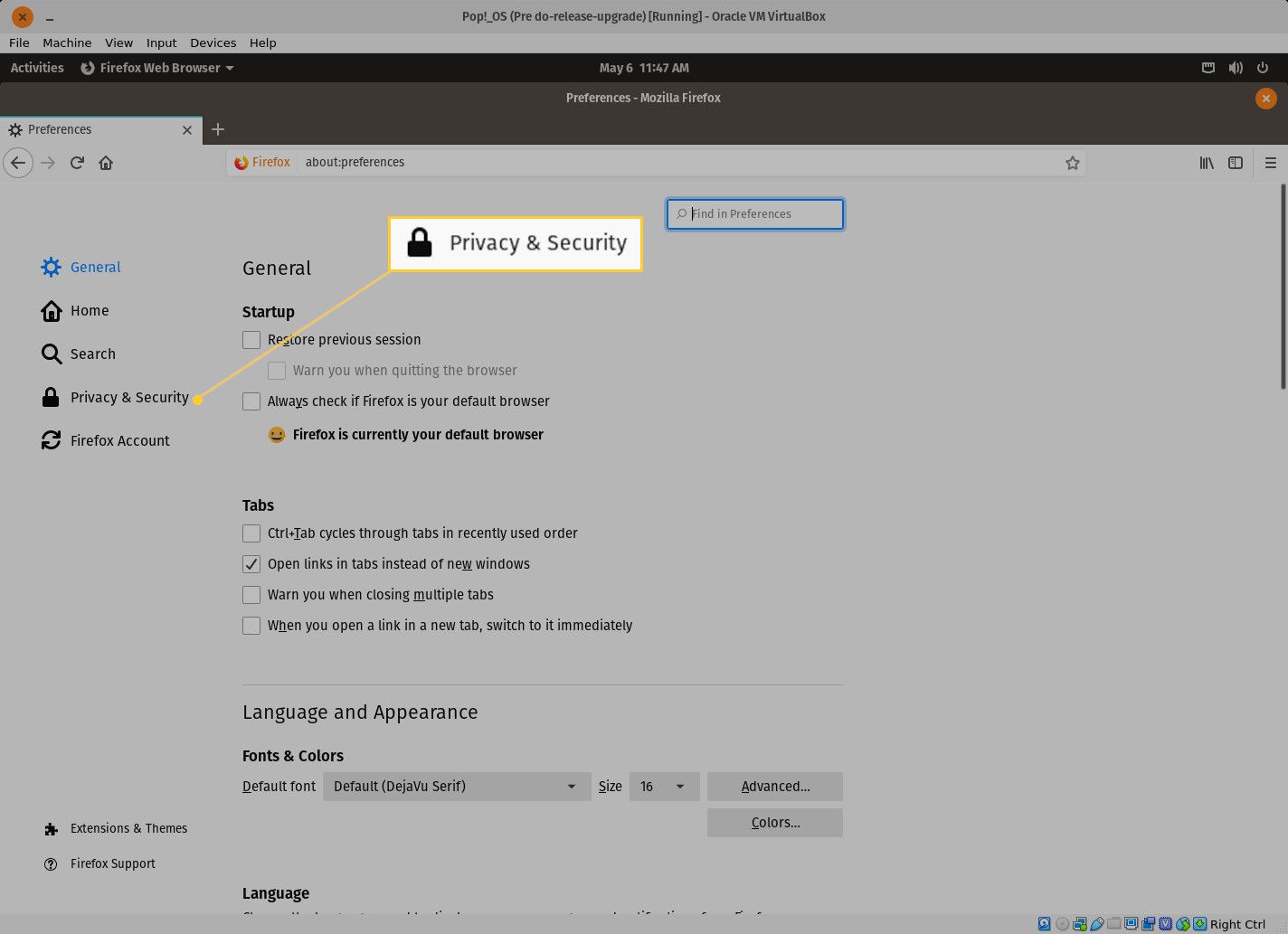Open Firefox Account preferences

105,441
